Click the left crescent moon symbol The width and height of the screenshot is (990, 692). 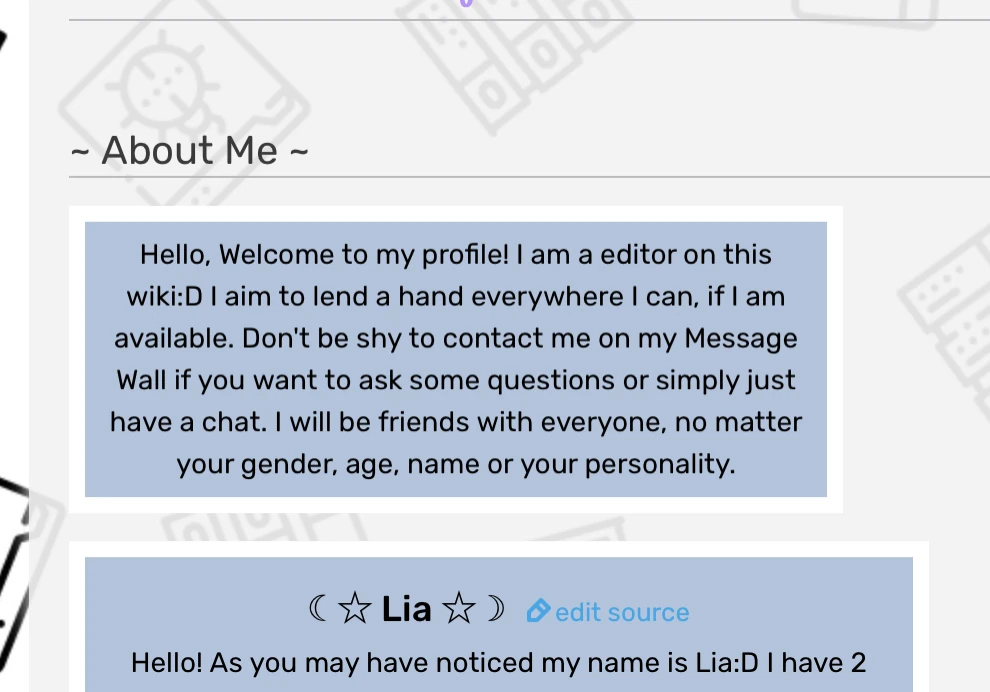tap(318, 608)
